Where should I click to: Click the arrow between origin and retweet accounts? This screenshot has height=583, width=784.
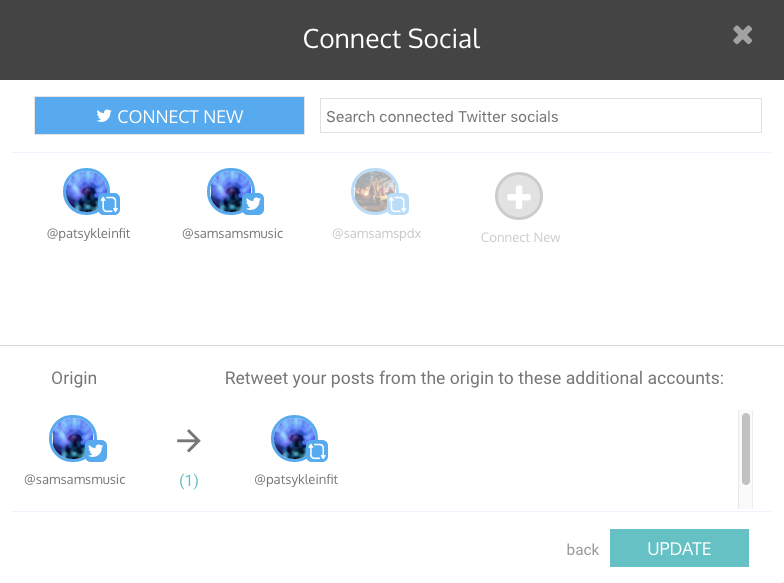tap(188, 440)
